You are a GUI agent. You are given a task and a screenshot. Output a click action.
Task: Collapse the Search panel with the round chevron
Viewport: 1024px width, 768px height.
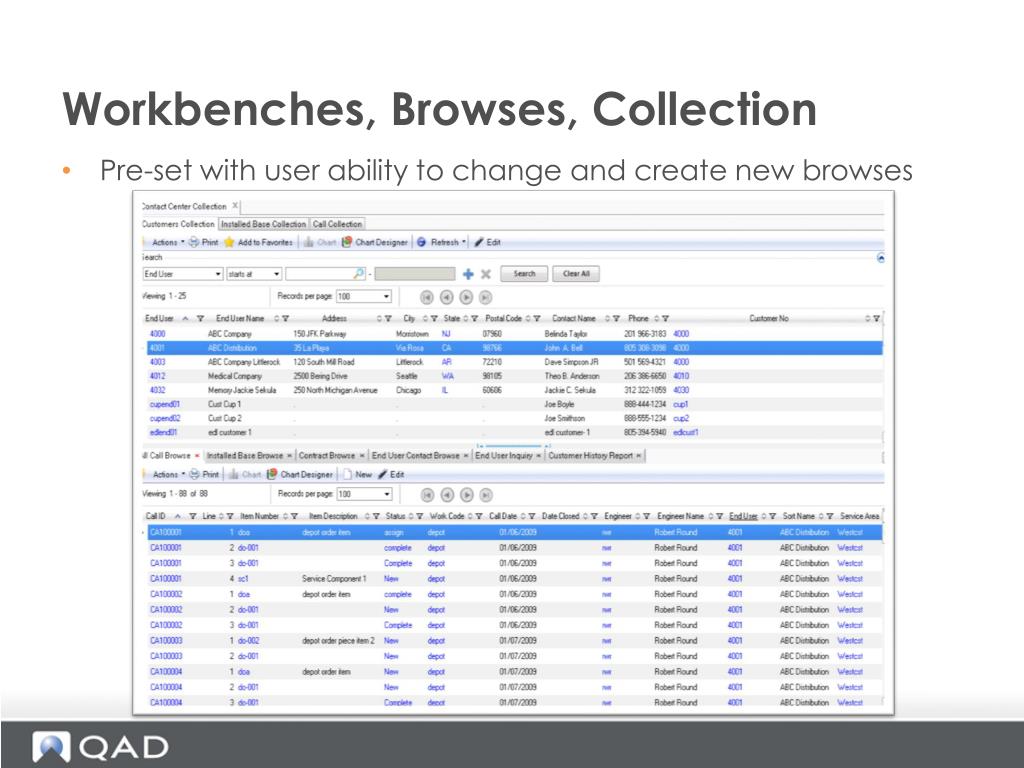[x=880, y=258]
